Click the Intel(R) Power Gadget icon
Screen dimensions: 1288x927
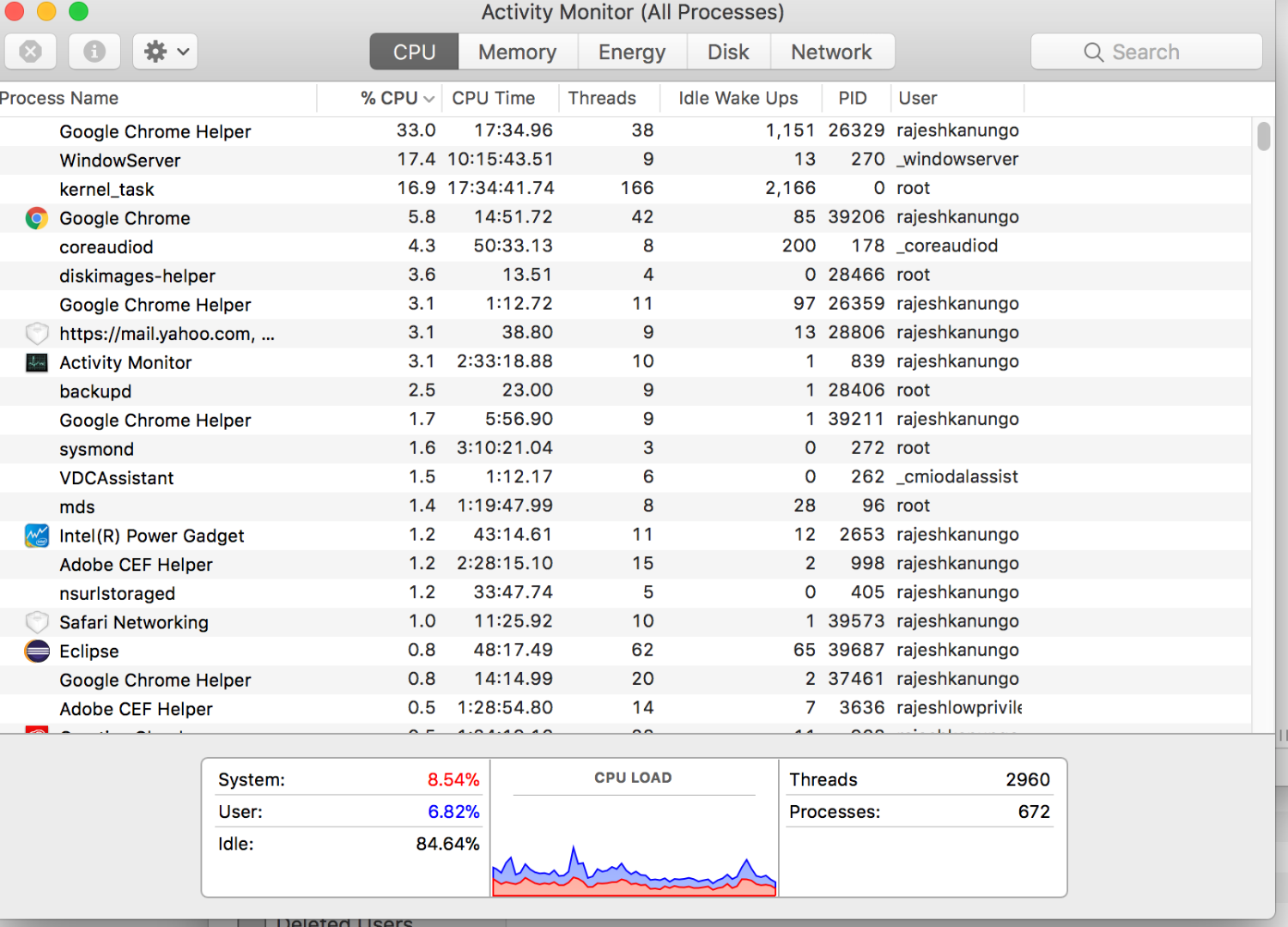click(36, 536)
